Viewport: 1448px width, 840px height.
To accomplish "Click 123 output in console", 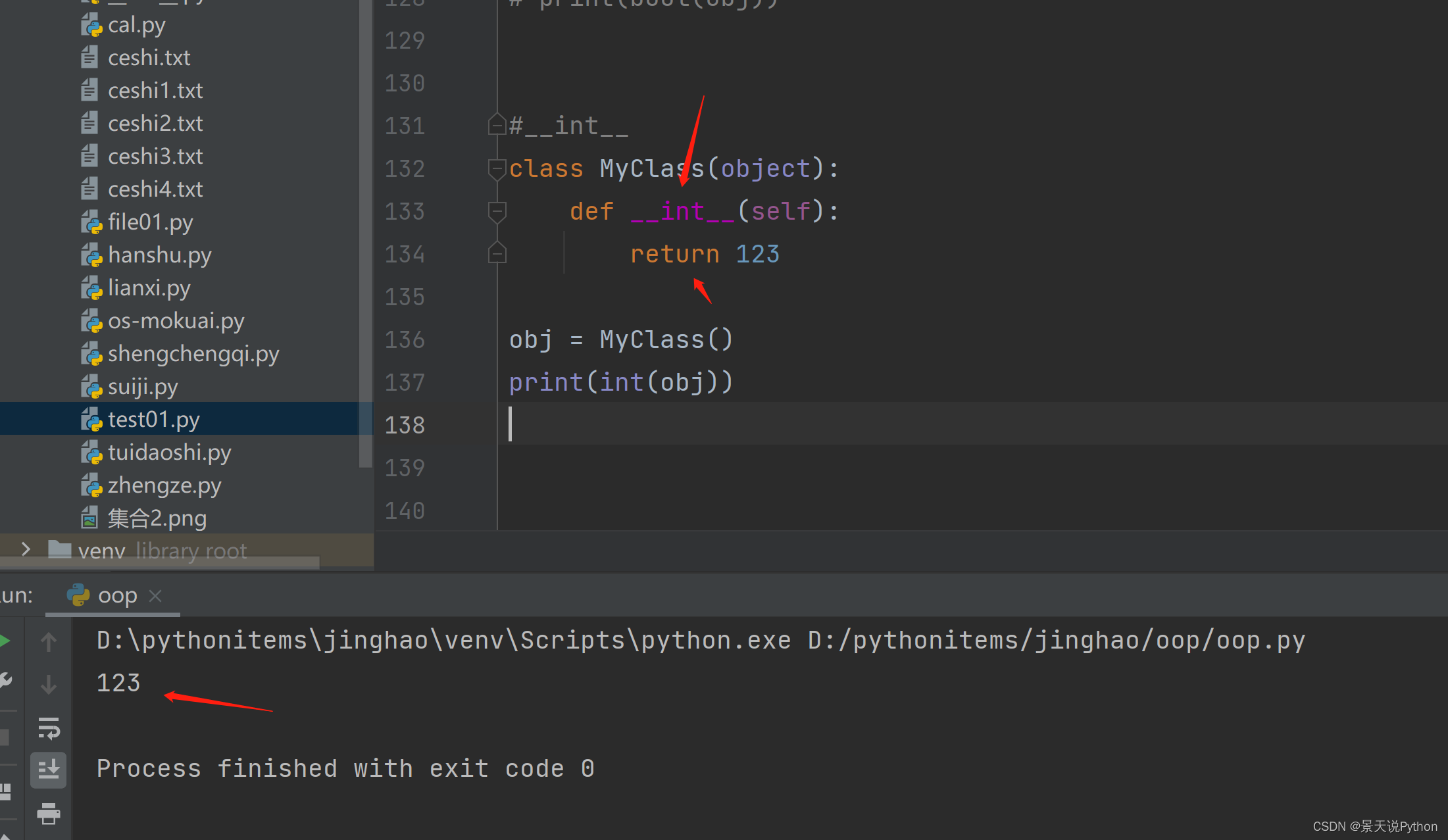I will coord(118,683).
